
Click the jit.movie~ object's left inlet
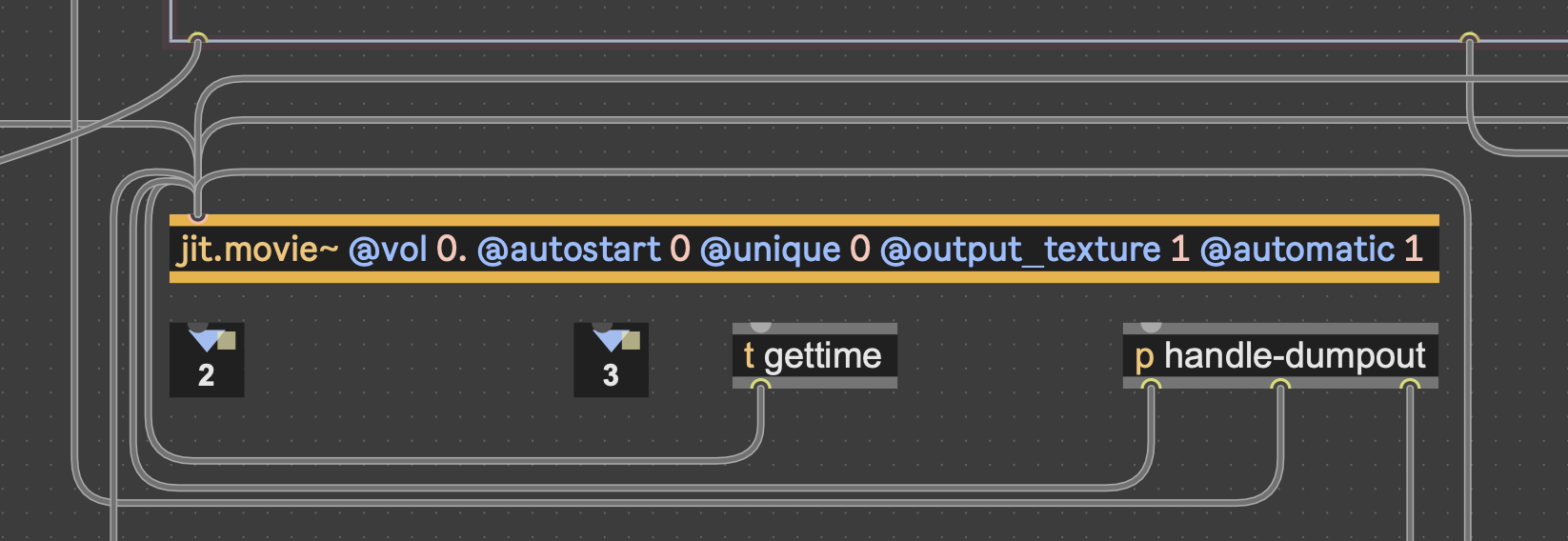pyautogui.click(x=198, y=218)
